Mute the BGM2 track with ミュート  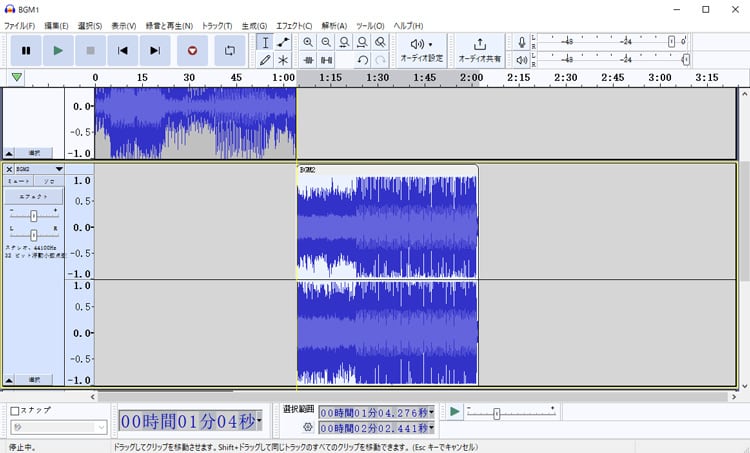click(x=19, y=182)
